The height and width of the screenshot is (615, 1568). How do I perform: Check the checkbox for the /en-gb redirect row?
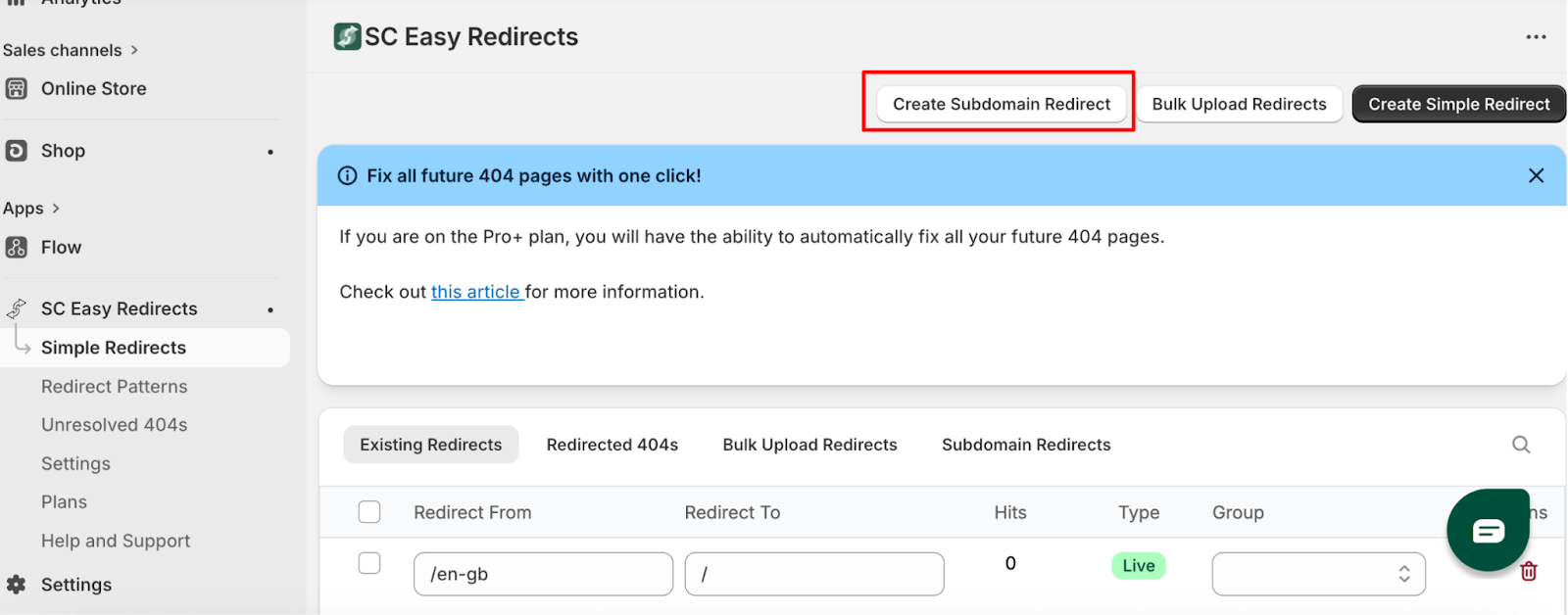(369, 564)
